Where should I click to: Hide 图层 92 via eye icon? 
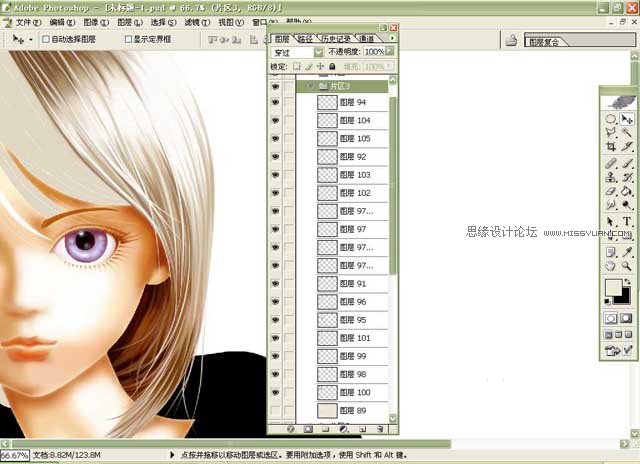click(x=276, y=157)
